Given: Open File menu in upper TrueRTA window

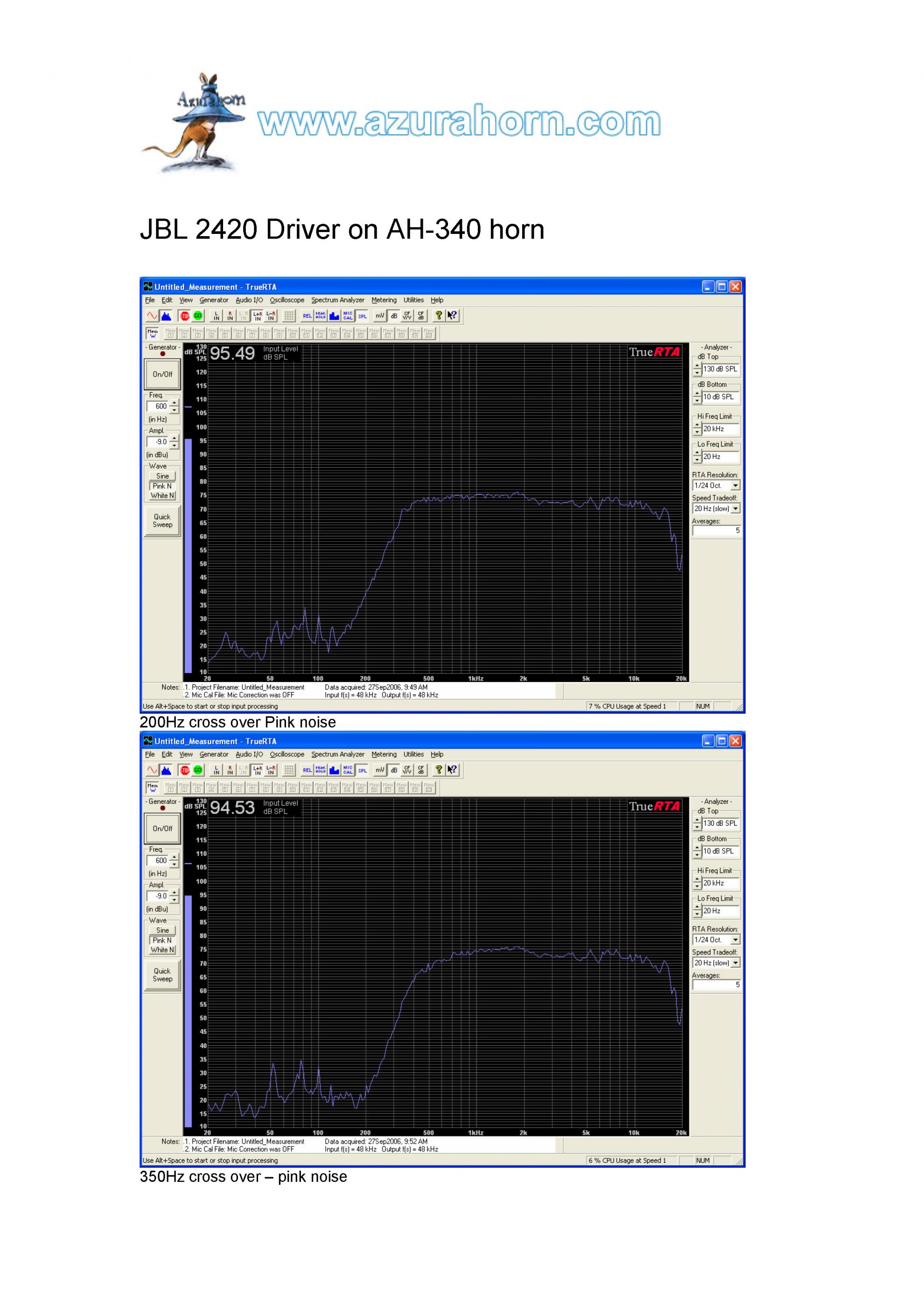Looking at the screenshot, I should [150, 300].
